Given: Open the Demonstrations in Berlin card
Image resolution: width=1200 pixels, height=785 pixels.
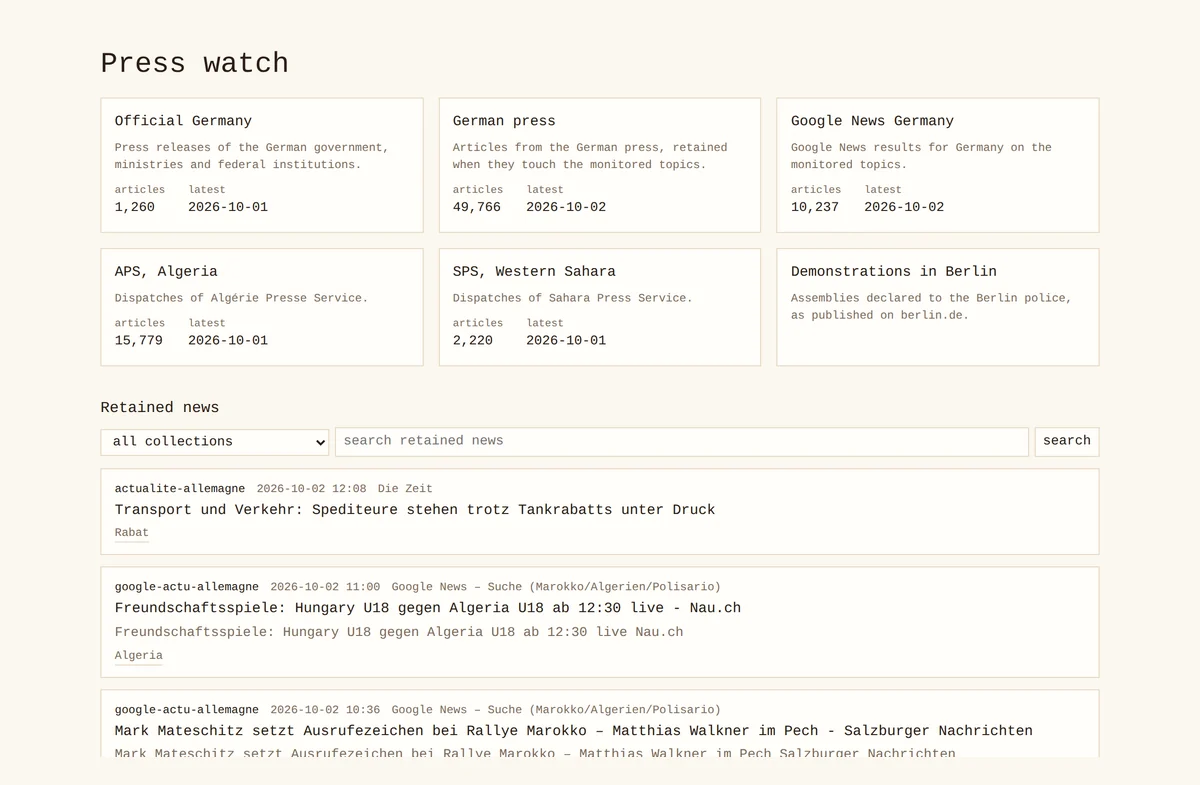Looking at the screenshot, I should (938, 307).
